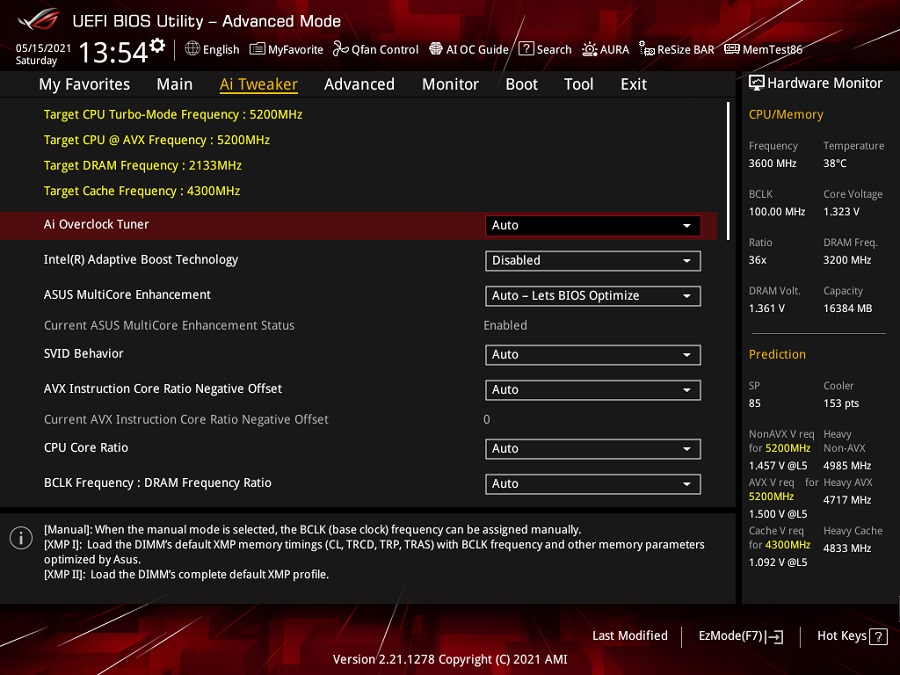The image size is (900, 675).
Task: Open Qfan Control fan icon
Action: (x=341, y=49)
